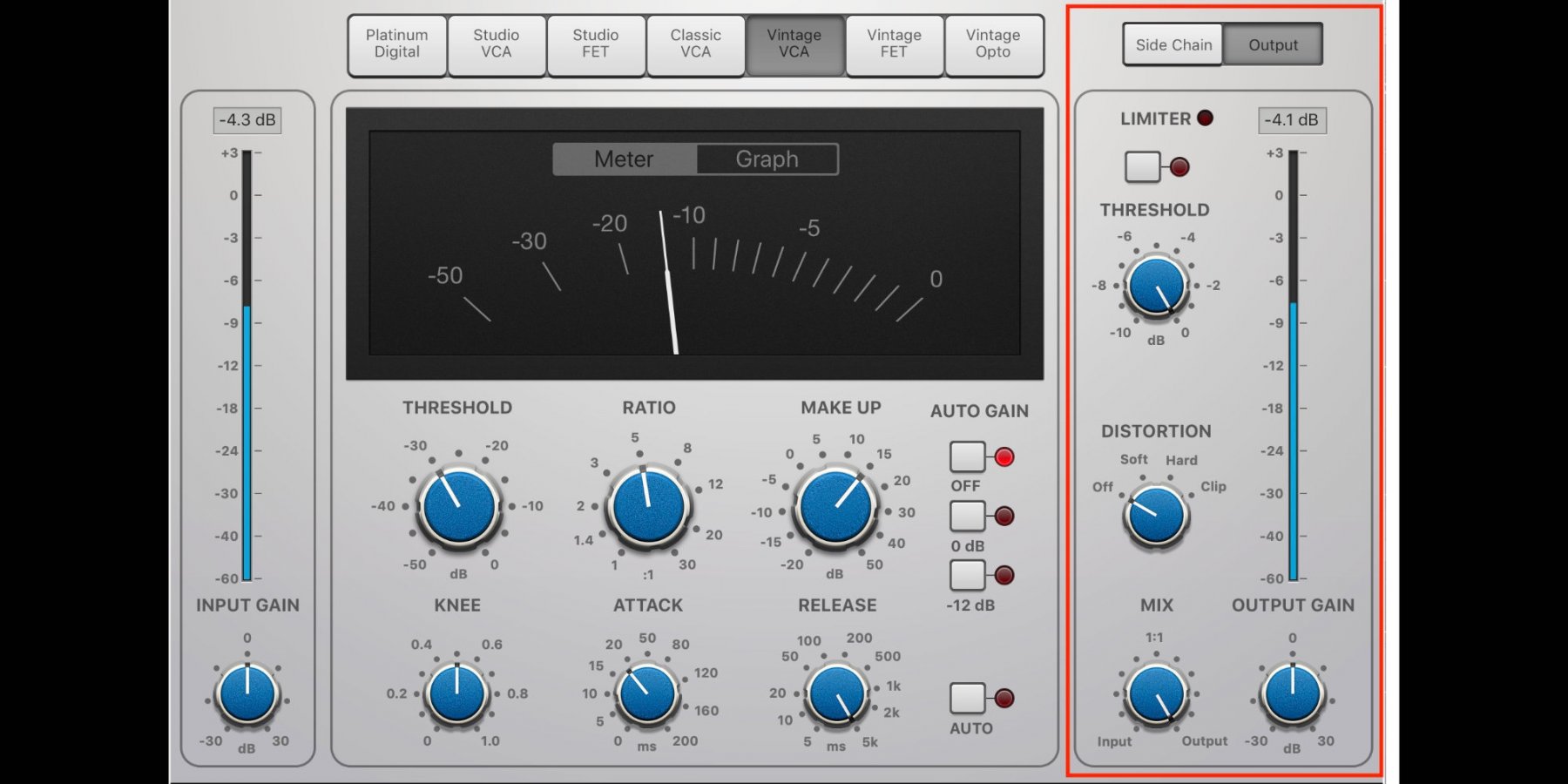Set Auto Gain to 0 dB
The image size is (1568, 784).
click(x=967, y=516)
